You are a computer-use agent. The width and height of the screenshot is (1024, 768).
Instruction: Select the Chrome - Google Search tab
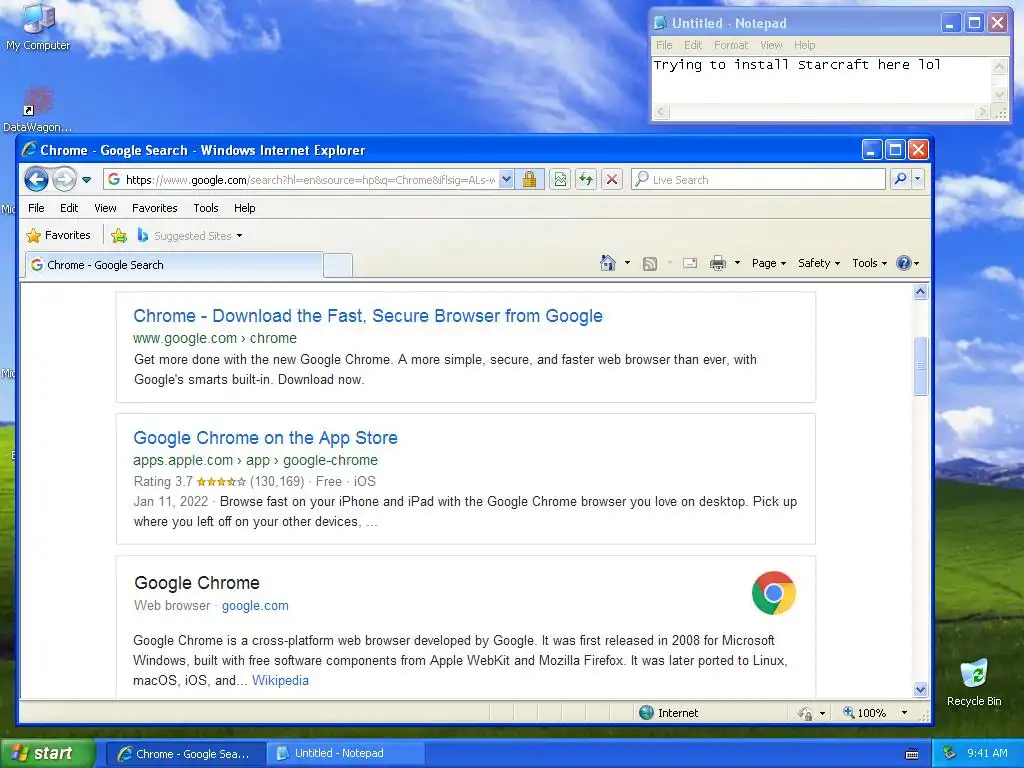[174, 264]
